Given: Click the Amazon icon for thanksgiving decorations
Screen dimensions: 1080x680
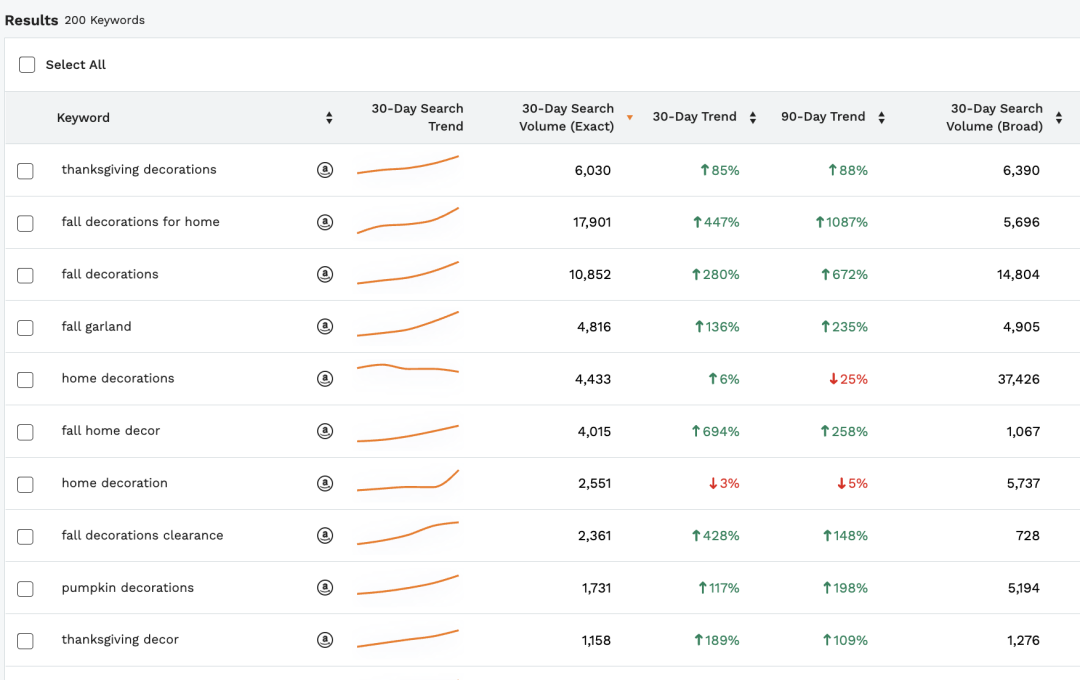Looking at the screenshot, I should 325,171.
